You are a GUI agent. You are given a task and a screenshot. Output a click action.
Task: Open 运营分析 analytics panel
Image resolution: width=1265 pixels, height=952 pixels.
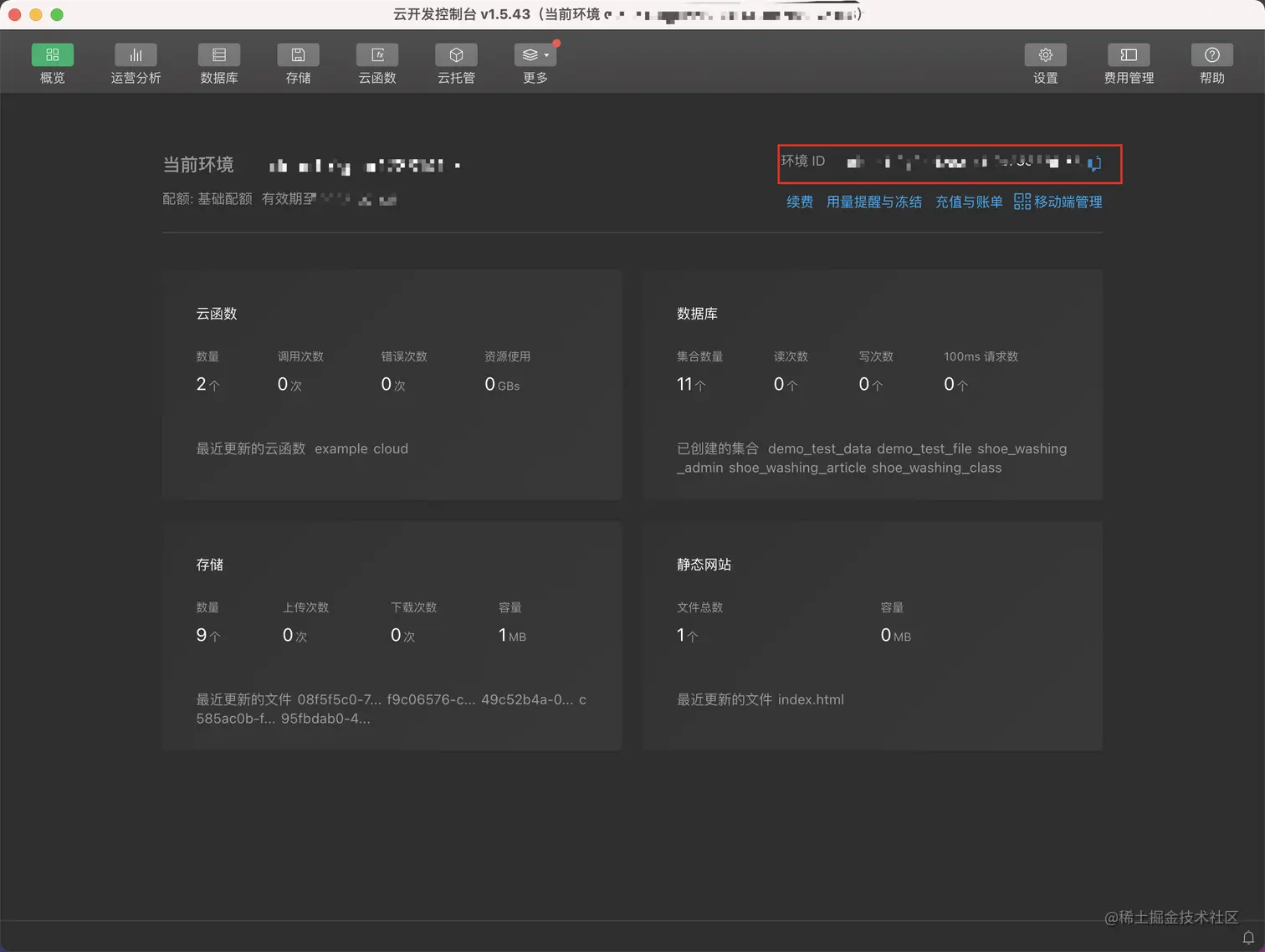(x=136, y=64)
